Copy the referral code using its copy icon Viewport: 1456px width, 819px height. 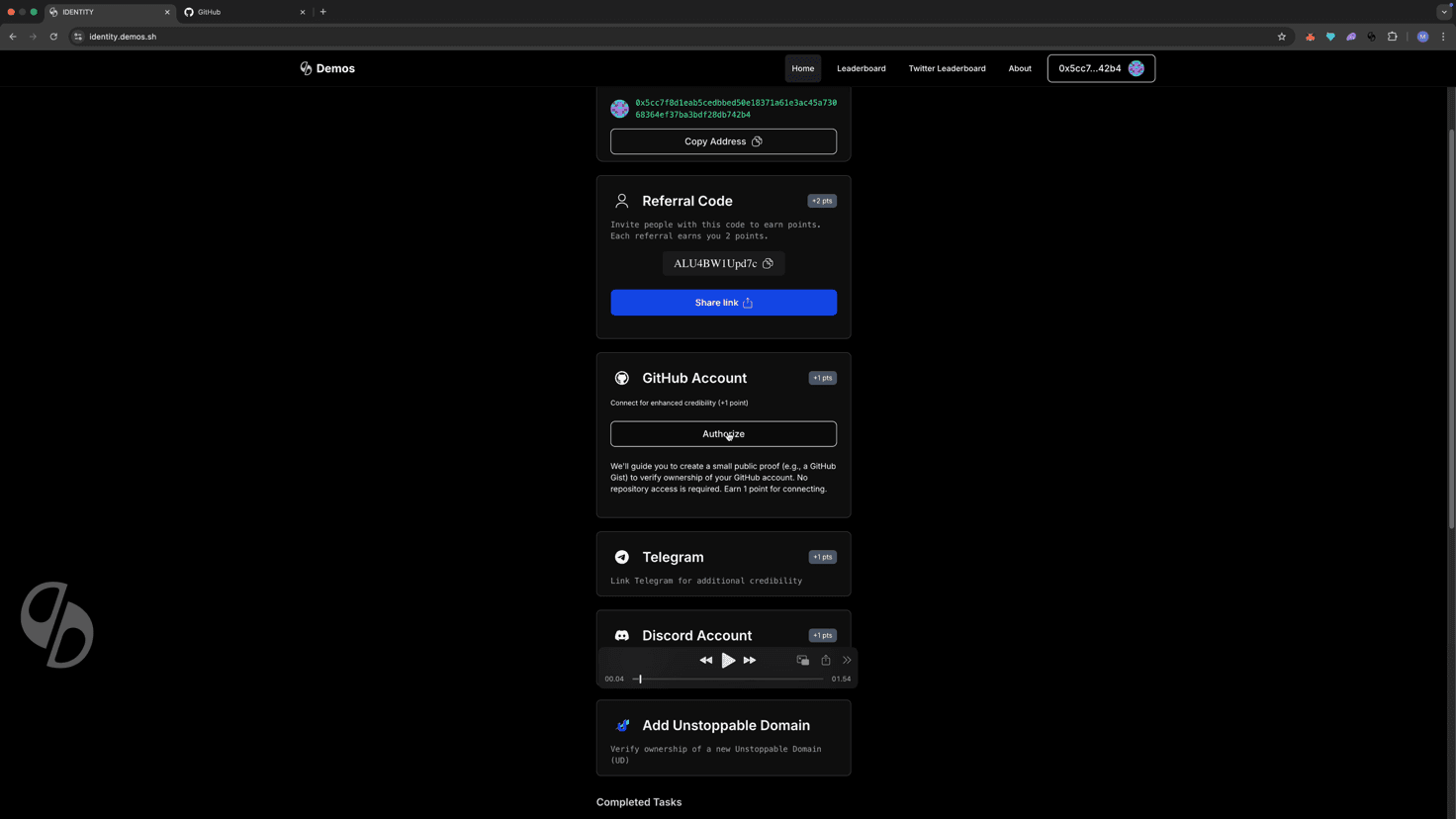coord(768,263)
